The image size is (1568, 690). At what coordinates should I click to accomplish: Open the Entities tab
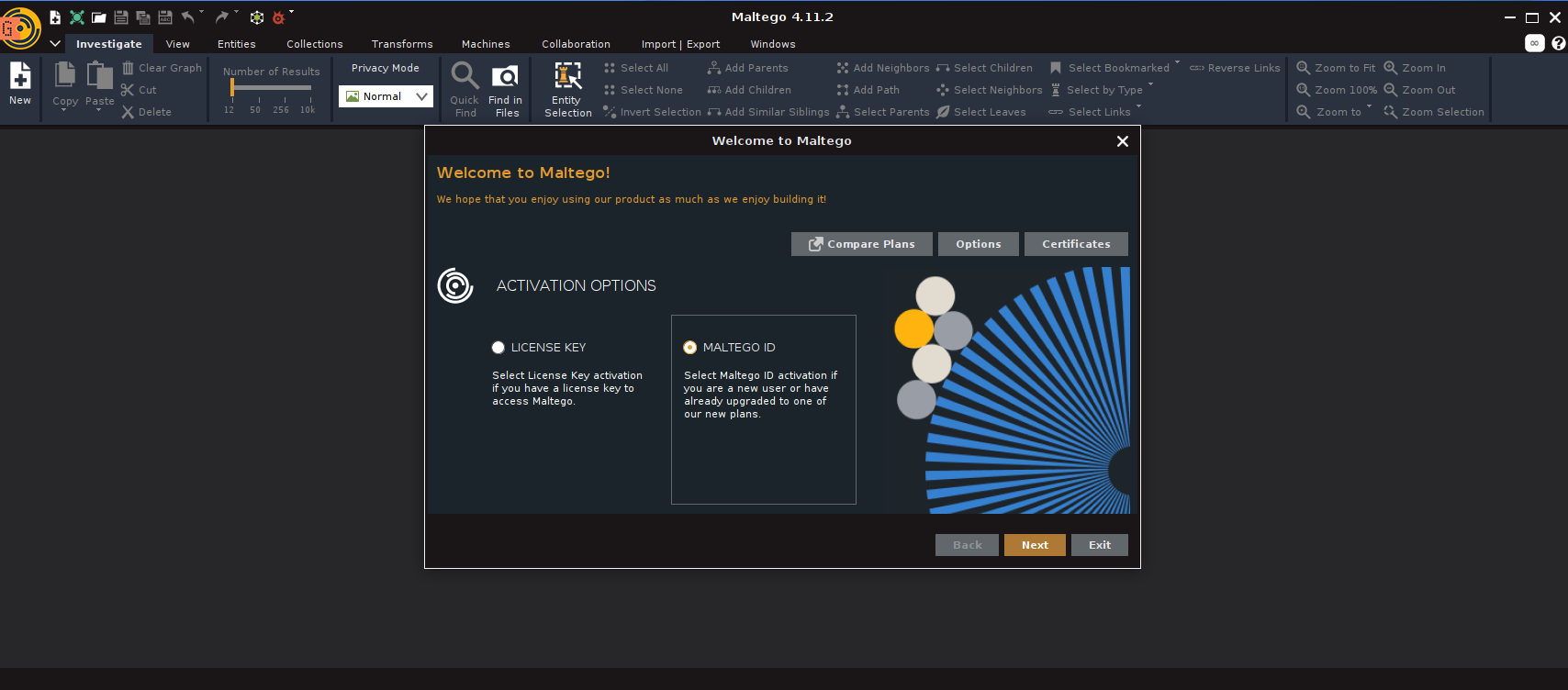point(237,44)
